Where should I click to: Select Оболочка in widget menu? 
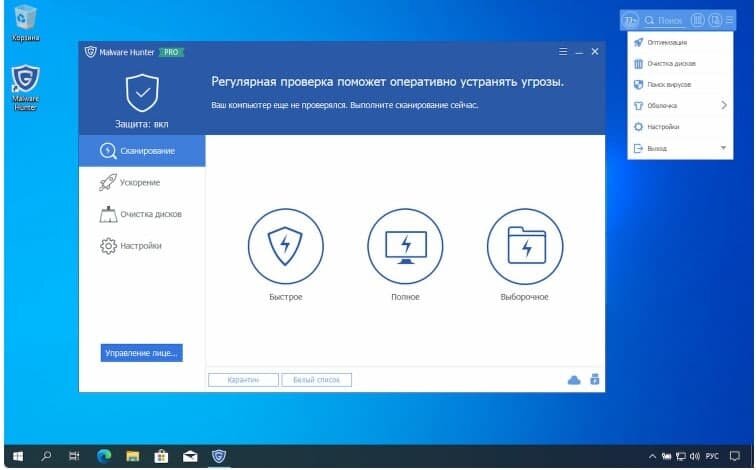click(x=680, y=106)
